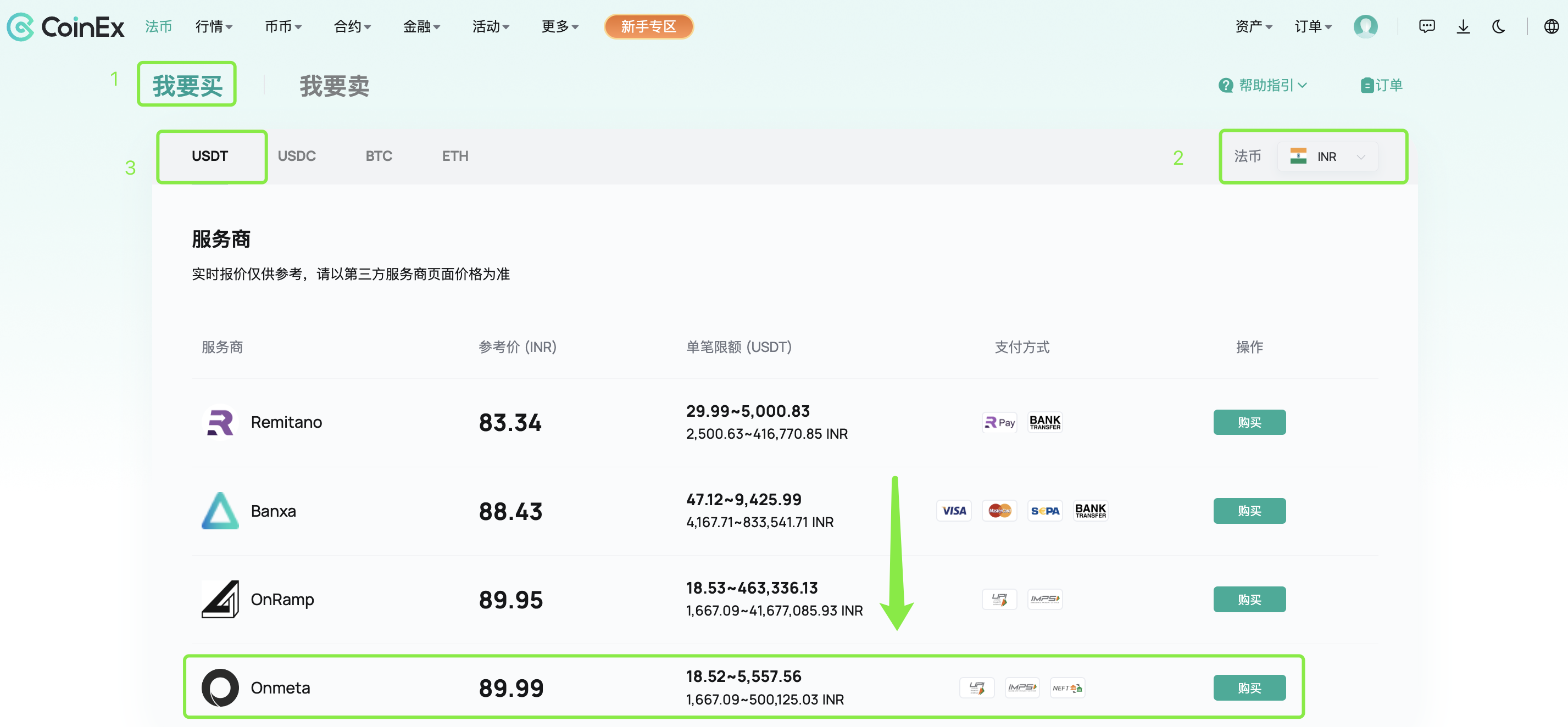This screenshot has height=727, width=1568.
Task: Switch to the ETH tab
Action: click(x=455, y=156)
